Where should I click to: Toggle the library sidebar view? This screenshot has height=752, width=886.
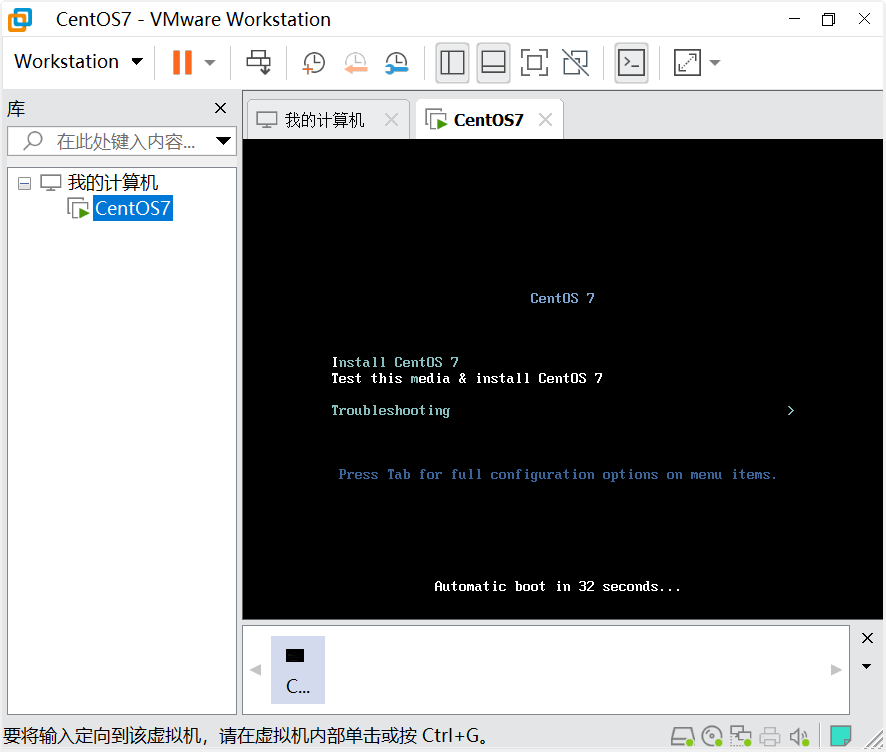452,62
